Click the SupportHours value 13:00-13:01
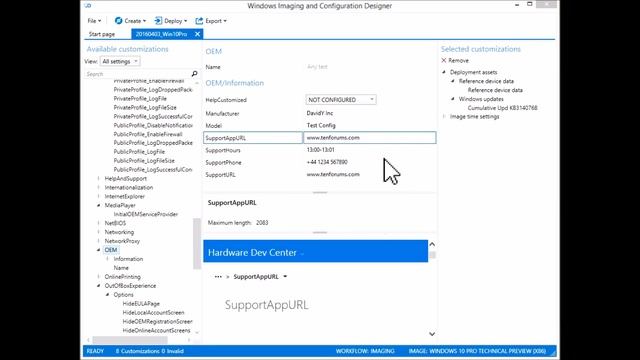Image resolution: width=640 pixels, height=360 pixels. [320, 150]
